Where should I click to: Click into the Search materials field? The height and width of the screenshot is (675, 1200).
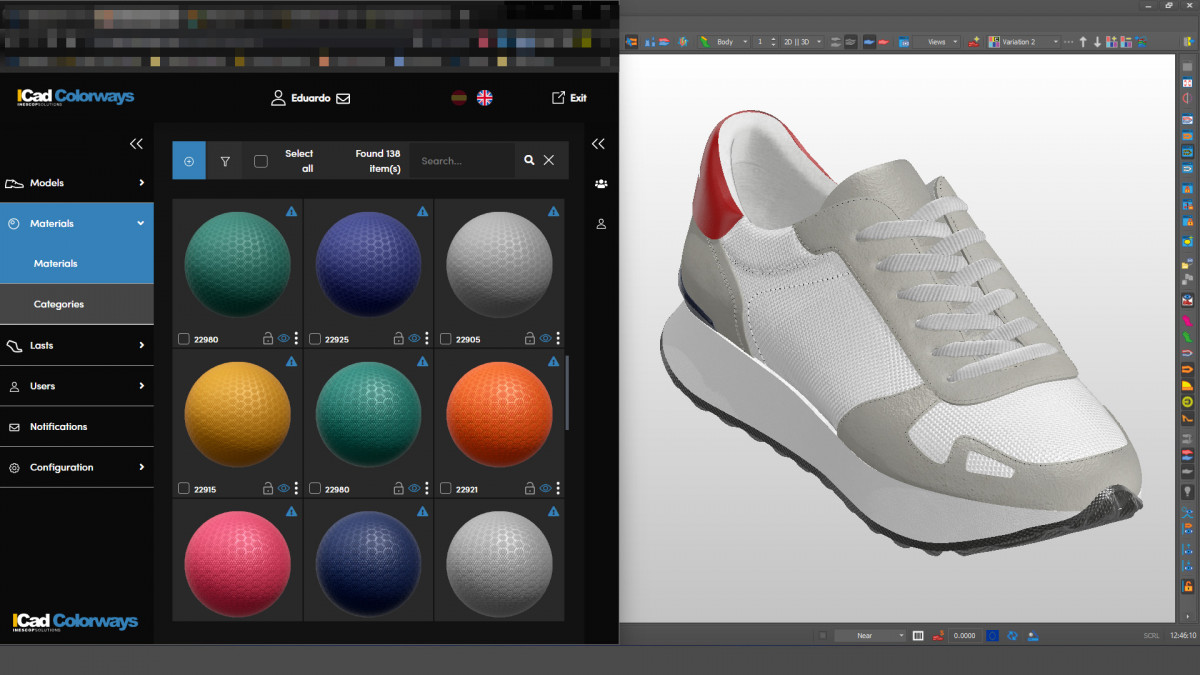(462, 161)
